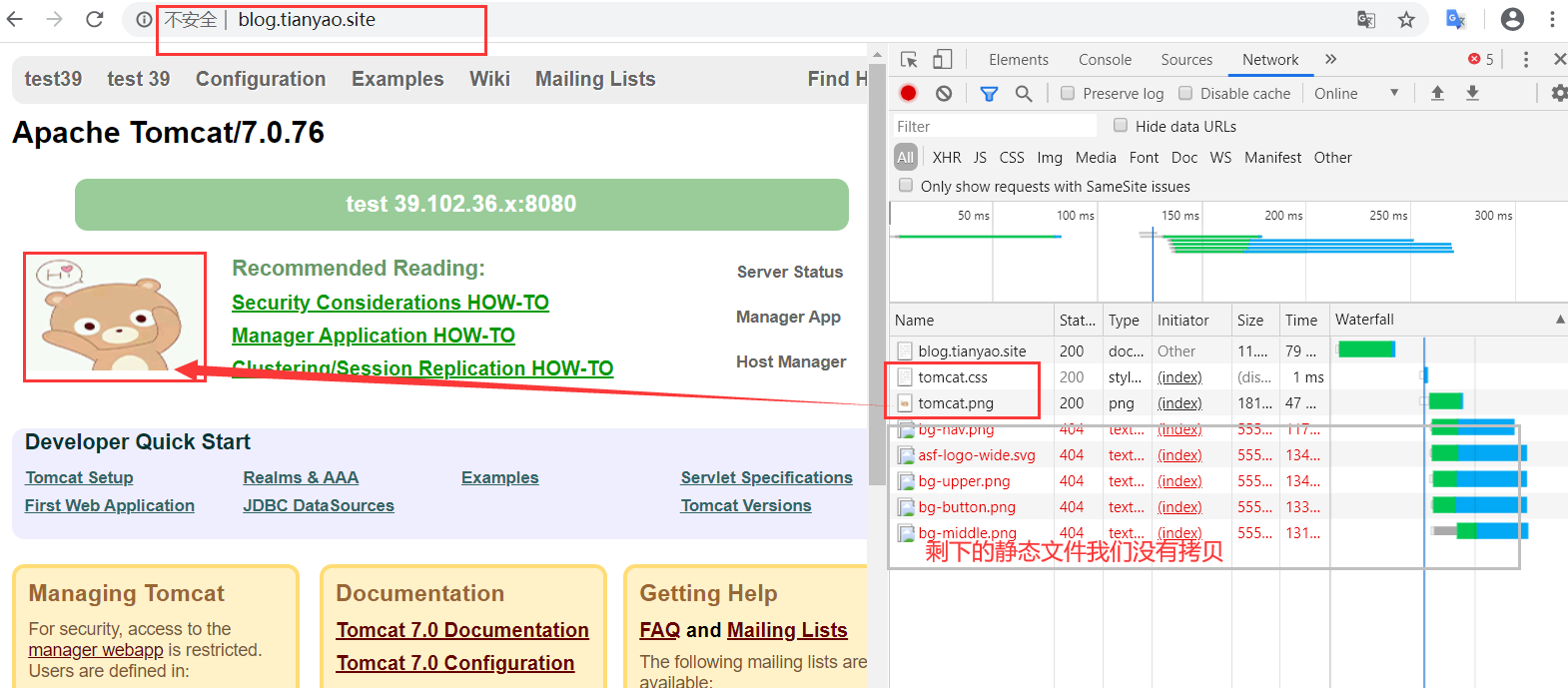Open the translate page icon in address bar
This screenshot has width=1568, height=688.
pos(1366,20)
